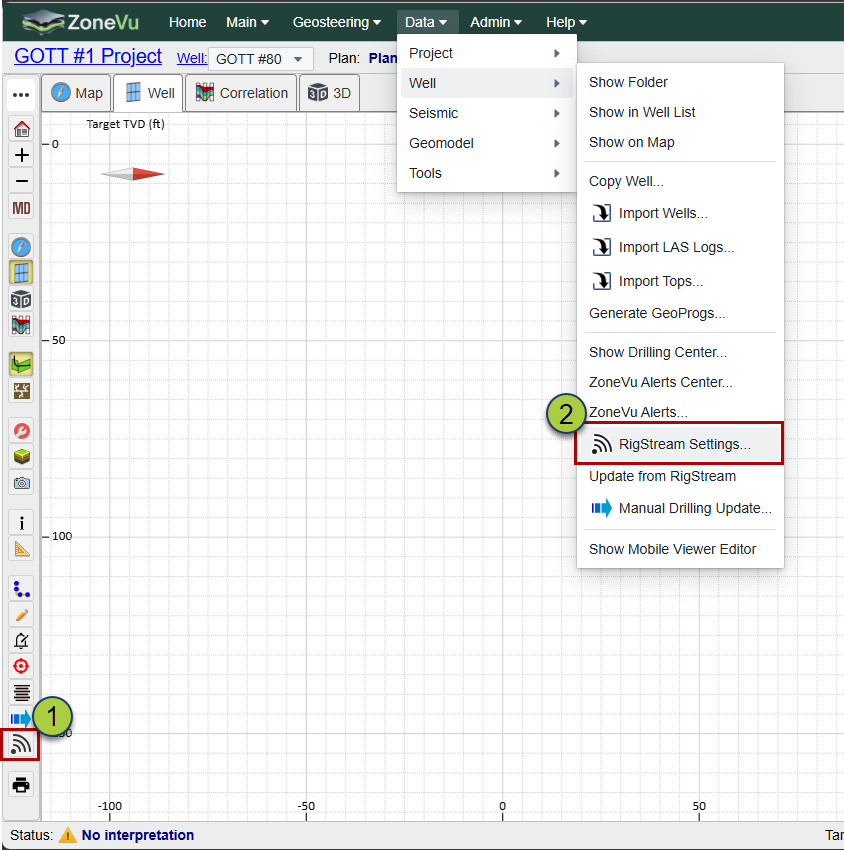
Task: Click the brown fault pattern icon
Action: click(21, 391)
